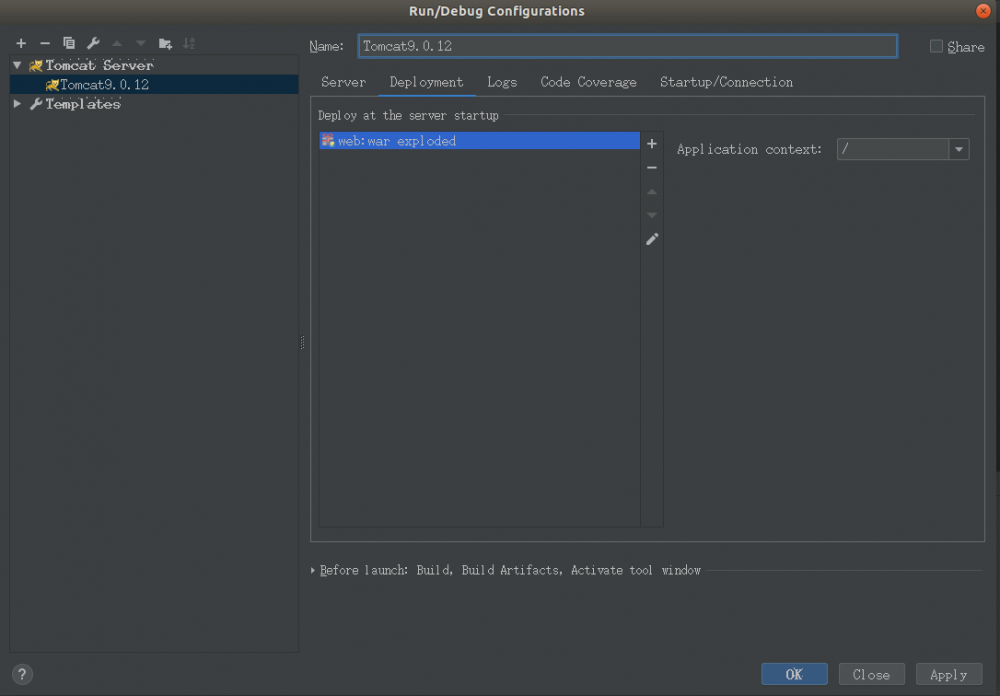Click the OK button

[794, 674]
